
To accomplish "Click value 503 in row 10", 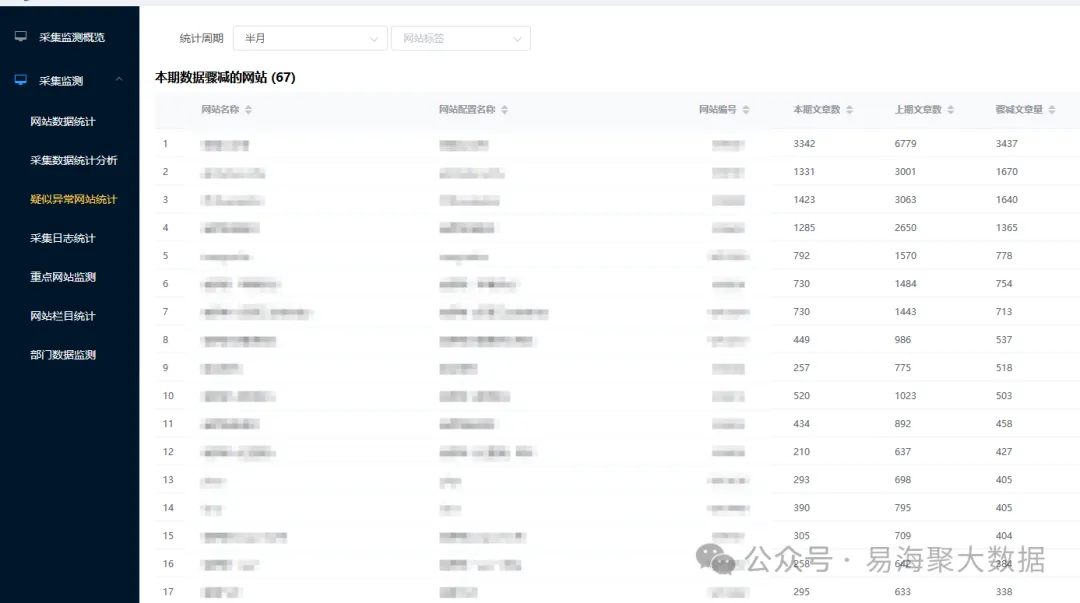I will 1004,396.
